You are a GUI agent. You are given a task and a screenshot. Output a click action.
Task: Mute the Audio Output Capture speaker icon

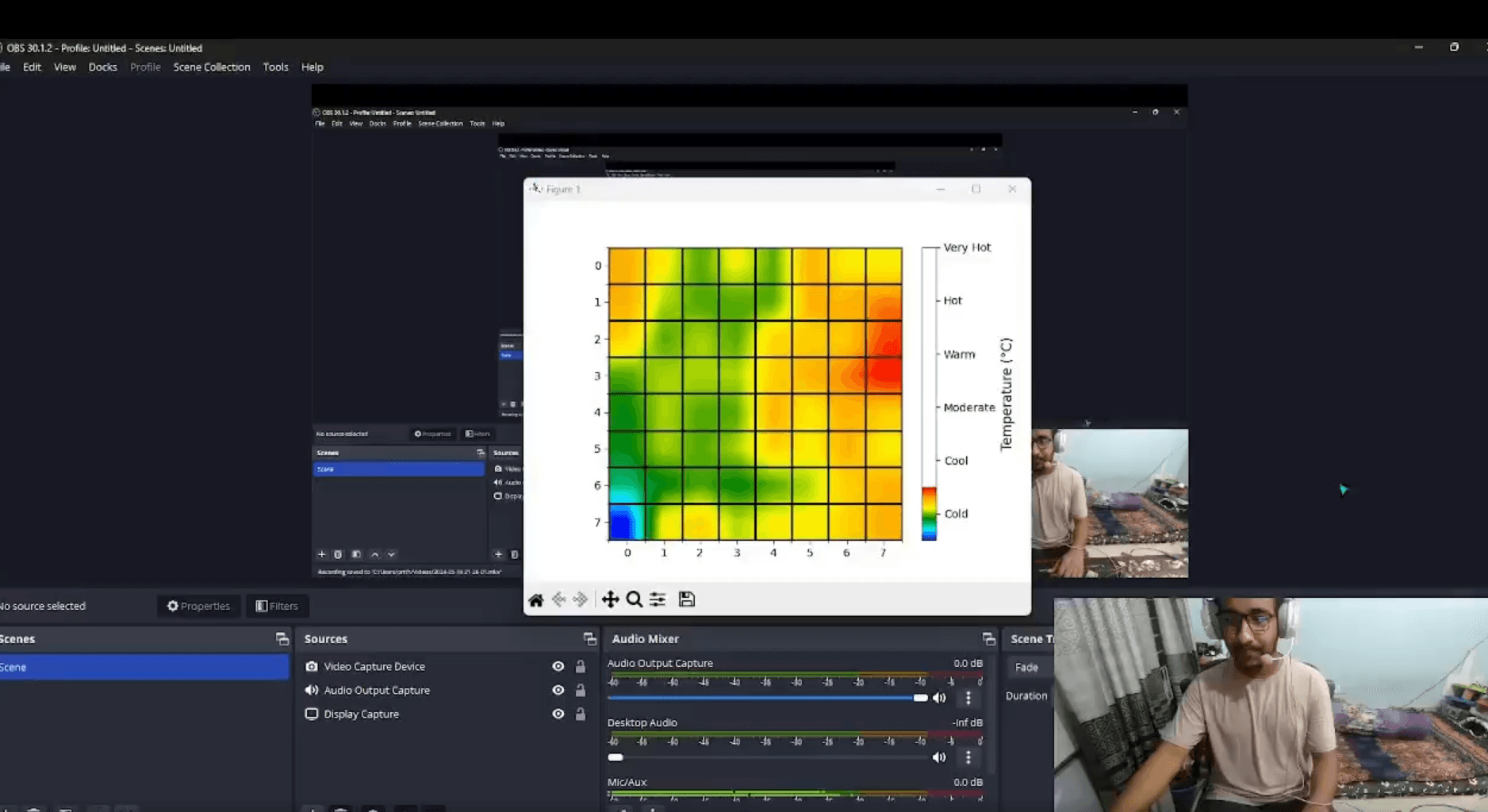pyautogui.click(x=940, y=698)
